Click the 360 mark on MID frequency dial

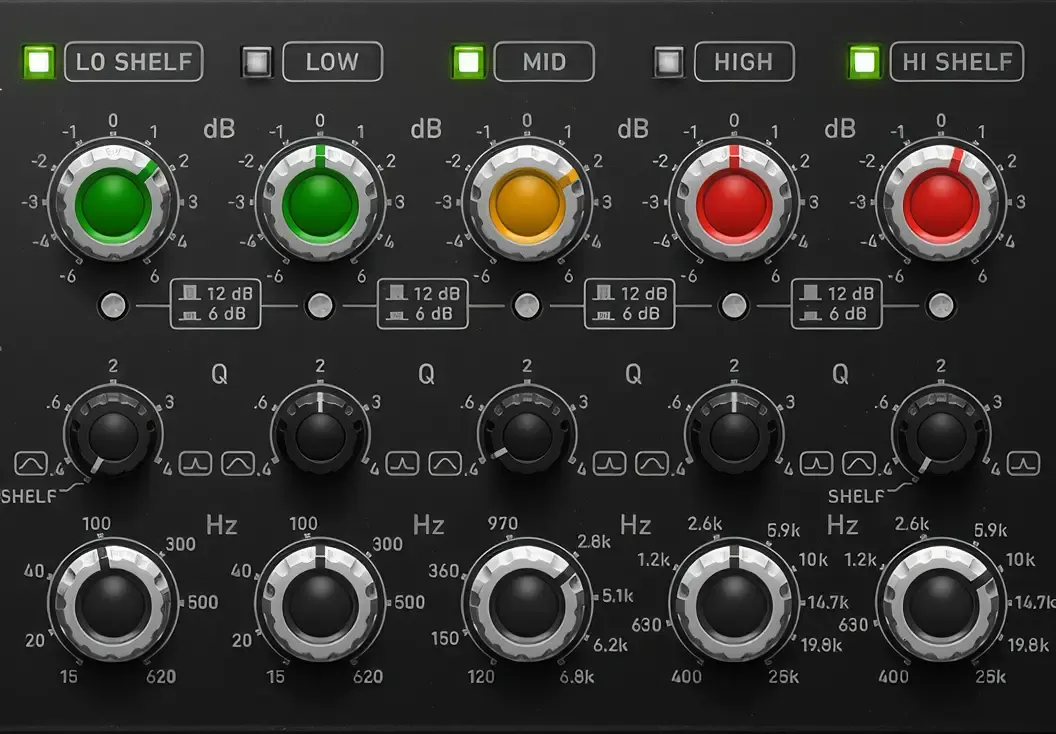point(444,571)
